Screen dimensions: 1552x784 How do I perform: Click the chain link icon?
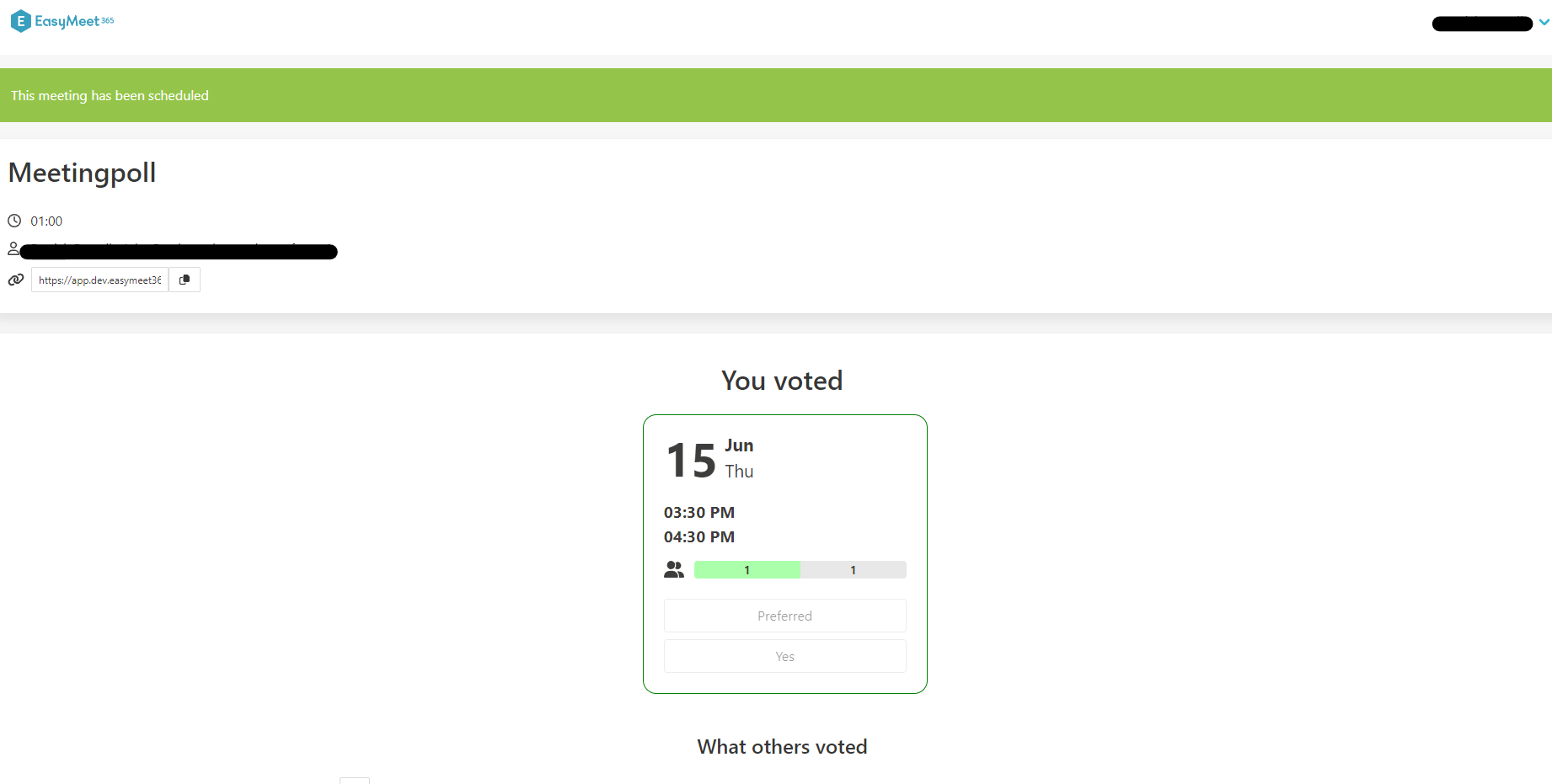pos(16,280)
